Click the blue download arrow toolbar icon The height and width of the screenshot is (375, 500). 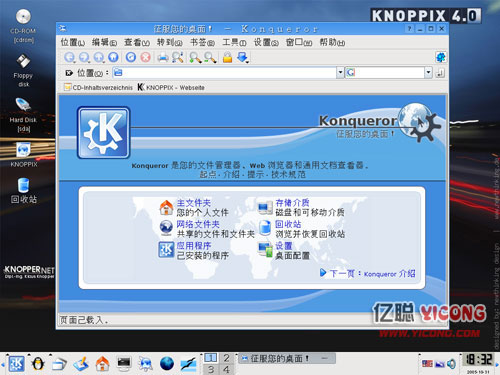coord(243,57)
